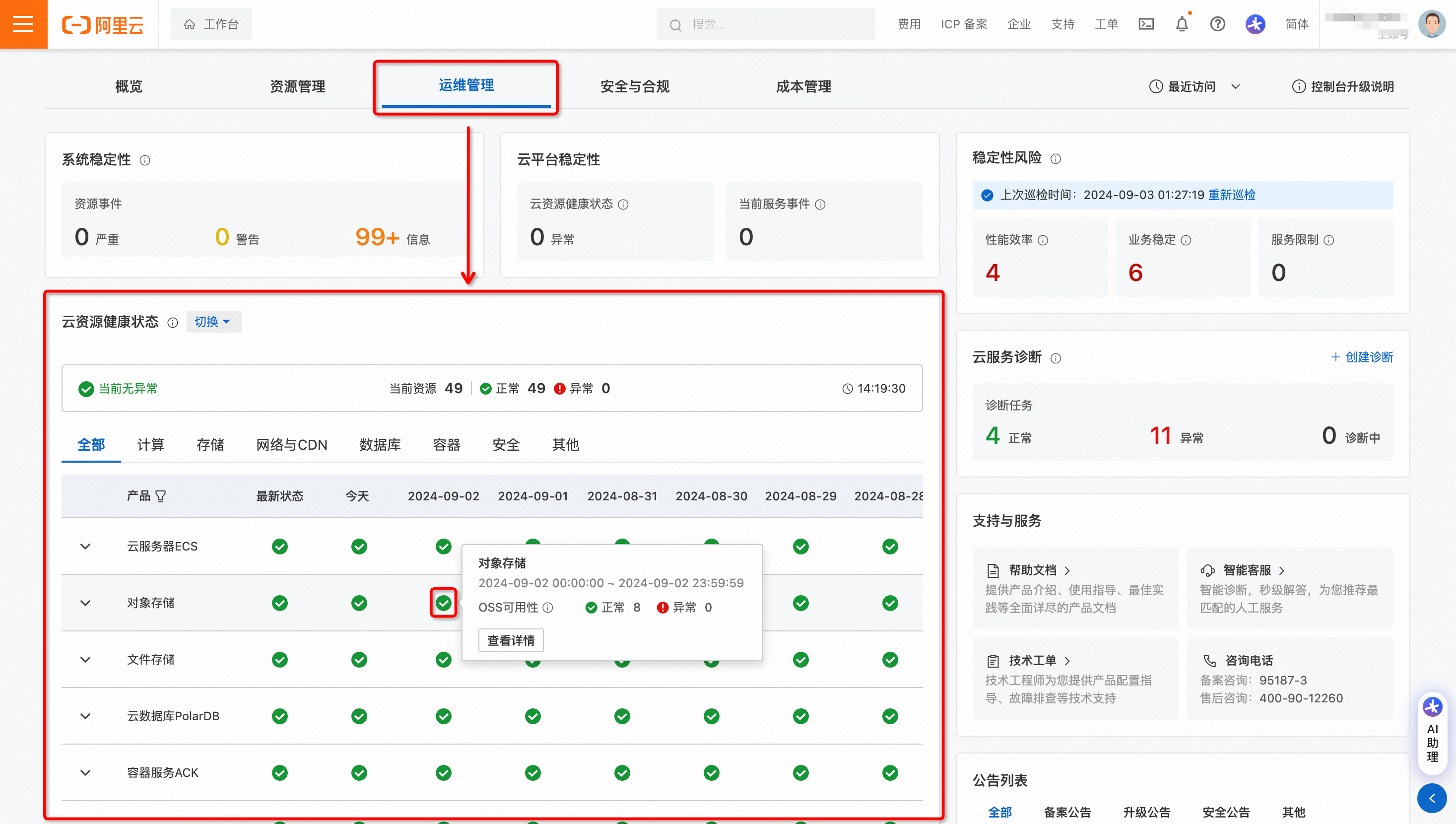Open 控制台升级说明

pyautogui.click(x=1343, y=86)
